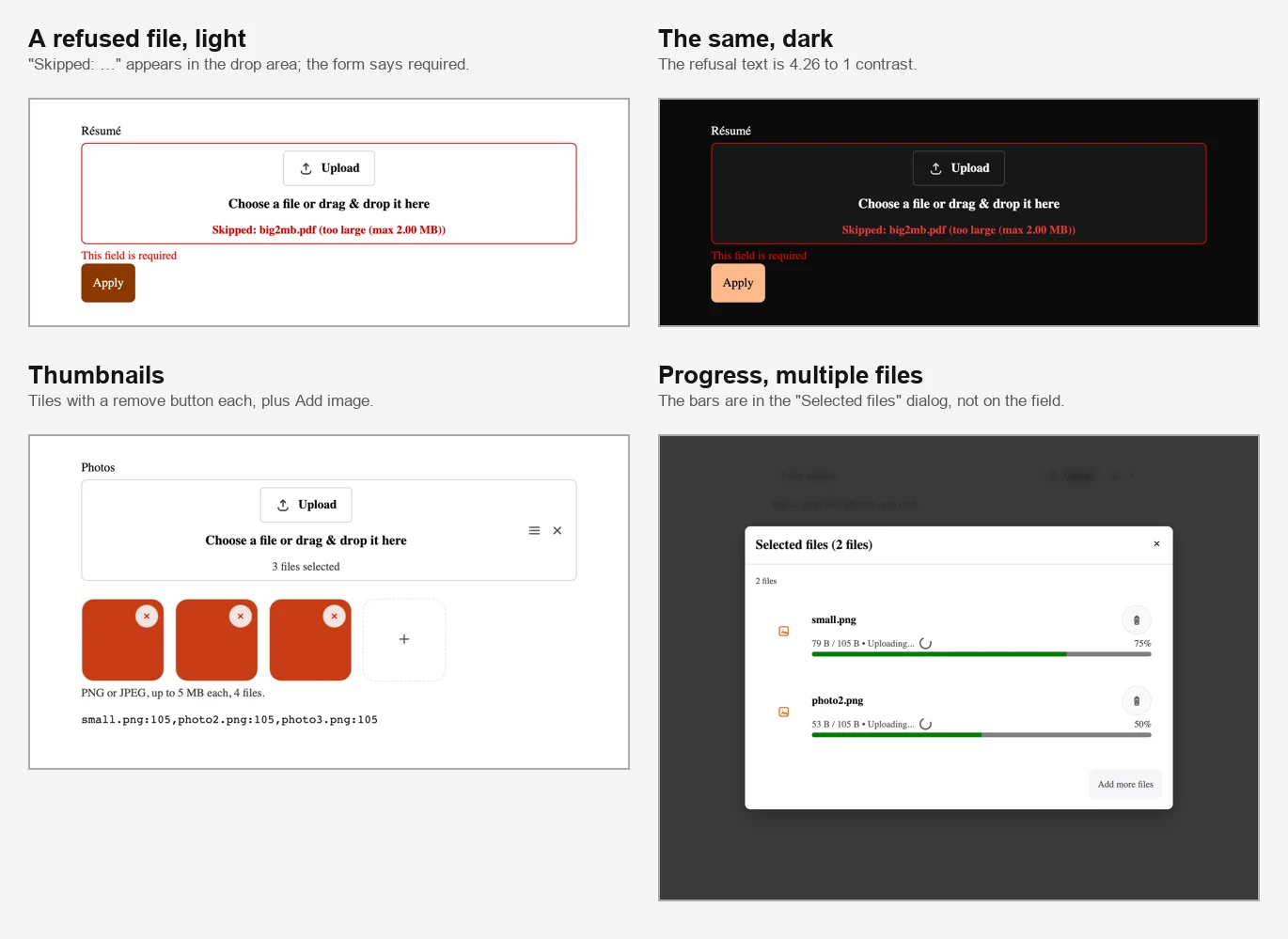Click Apply in the dark form
The width and height of the screenshot is (1288, 939).
[738, 283]
